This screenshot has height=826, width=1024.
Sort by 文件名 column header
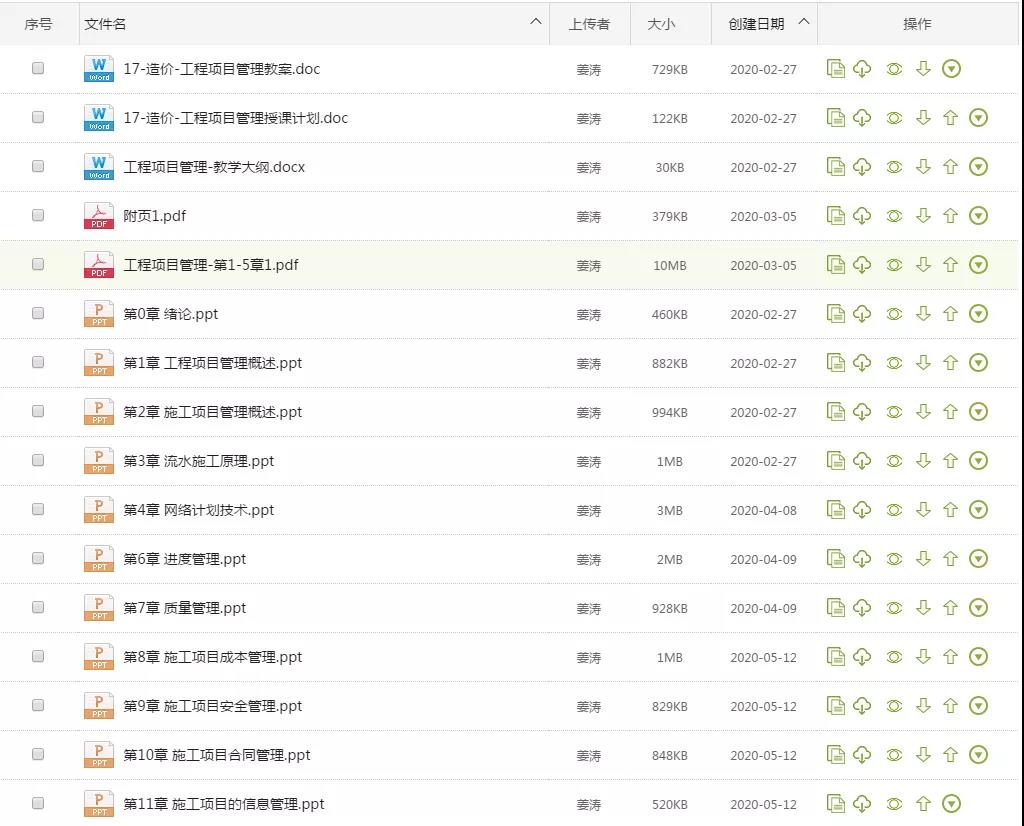106,24
